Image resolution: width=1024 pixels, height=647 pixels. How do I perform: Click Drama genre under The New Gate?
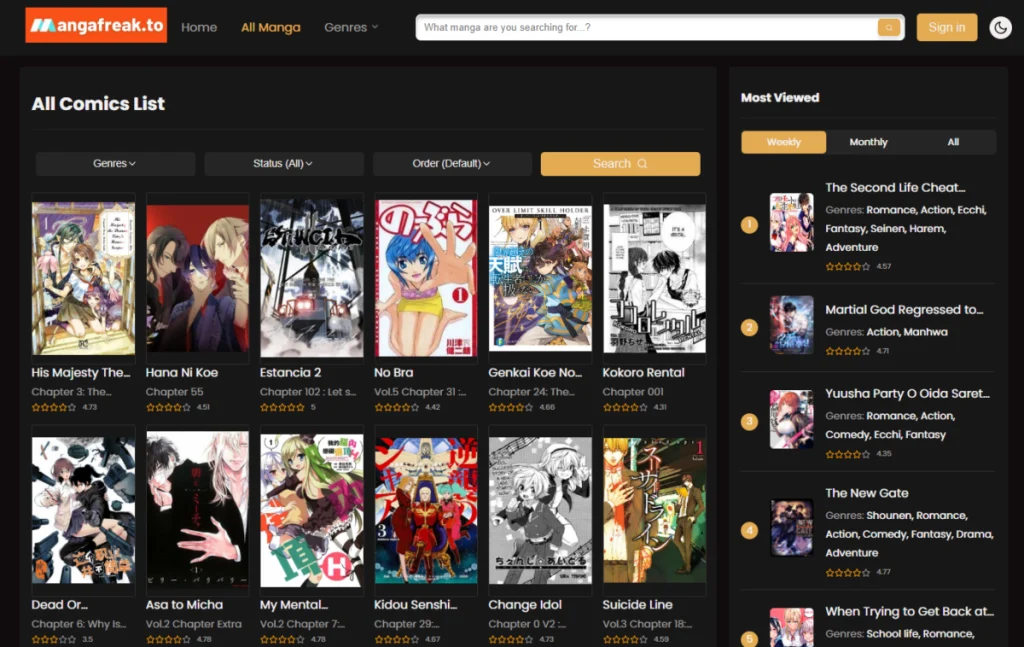pos(974,534)
